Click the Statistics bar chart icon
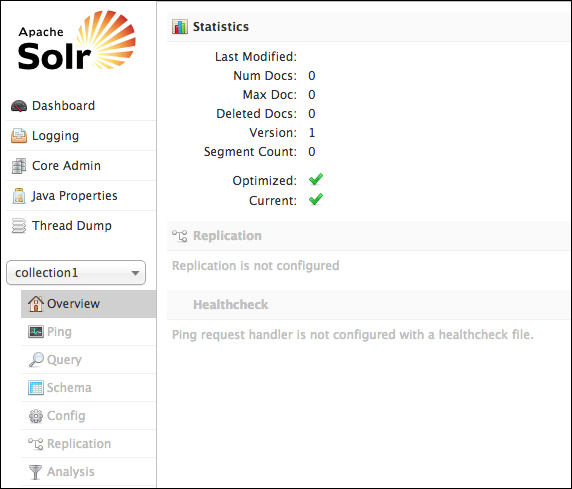The height and width of the screenshot is (489, 572). 180,27
